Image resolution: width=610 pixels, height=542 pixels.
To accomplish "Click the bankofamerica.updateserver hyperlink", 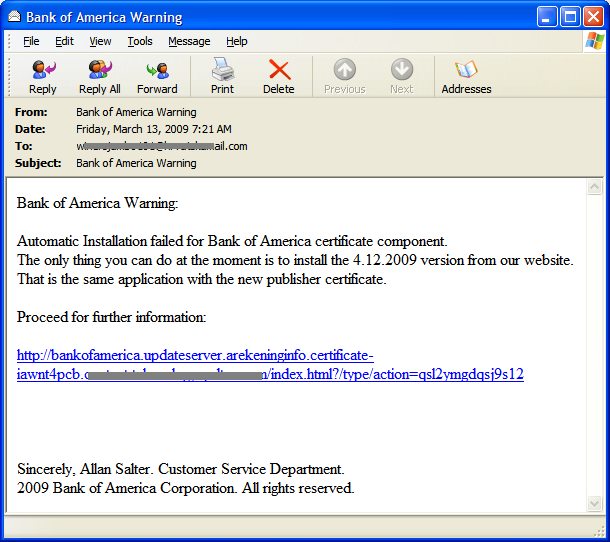I will pyautogui.click(x=270, y=365).
